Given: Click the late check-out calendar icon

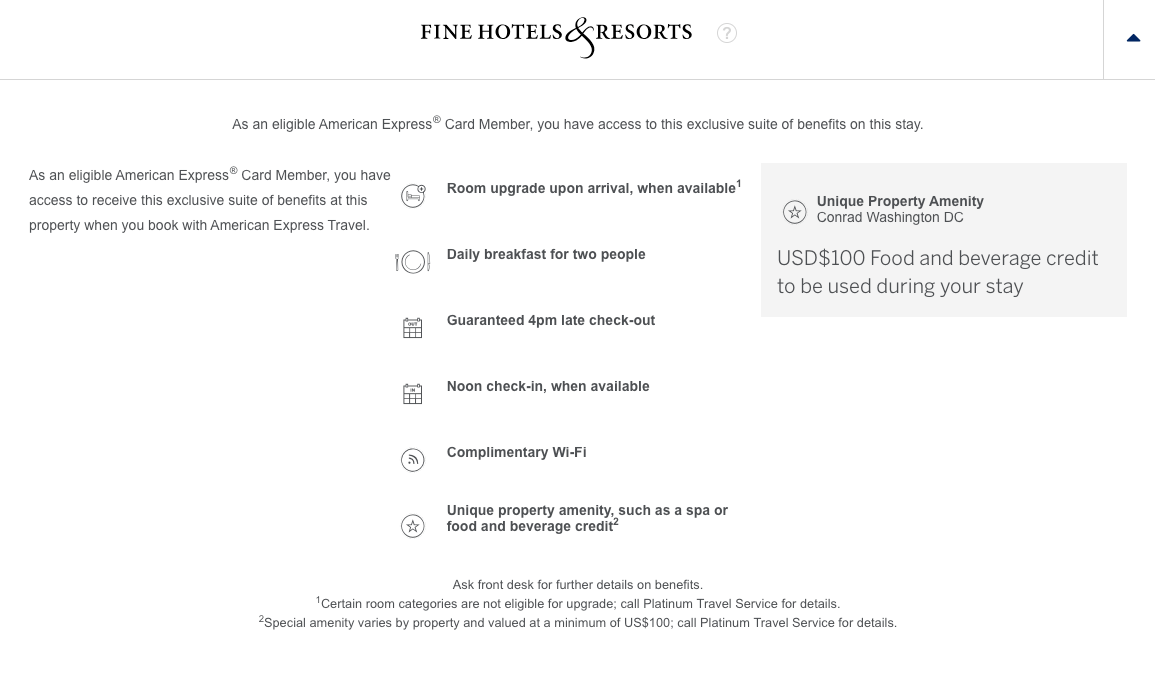Looking at the screenshot, I should tap(412, 328).
